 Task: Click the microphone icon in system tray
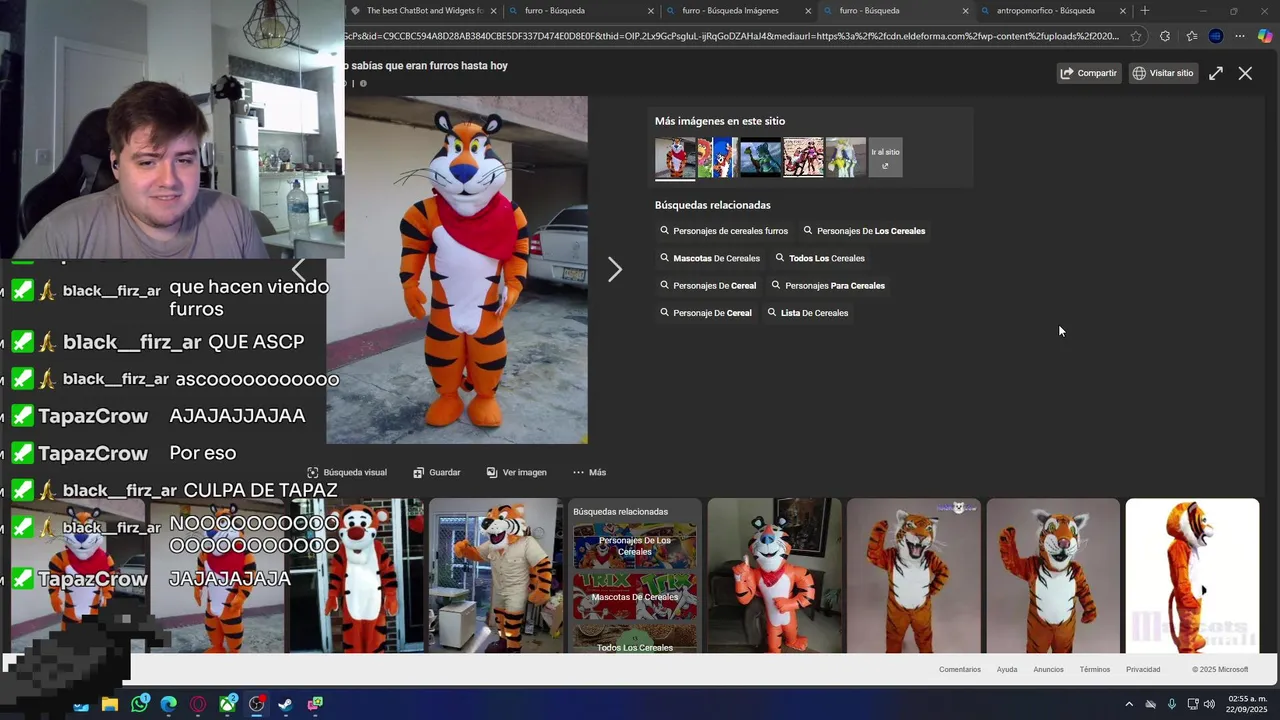pos(1172,704)
